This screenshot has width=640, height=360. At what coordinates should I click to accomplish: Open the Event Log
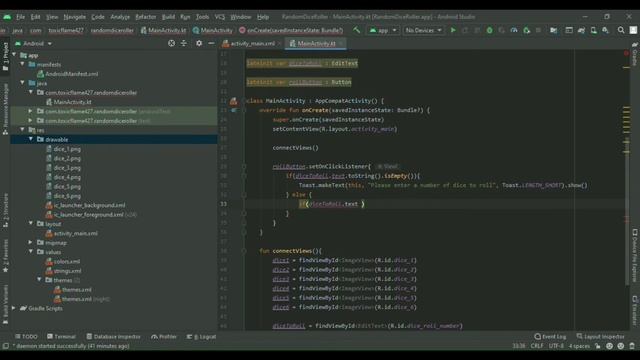[x=550, y=337]
